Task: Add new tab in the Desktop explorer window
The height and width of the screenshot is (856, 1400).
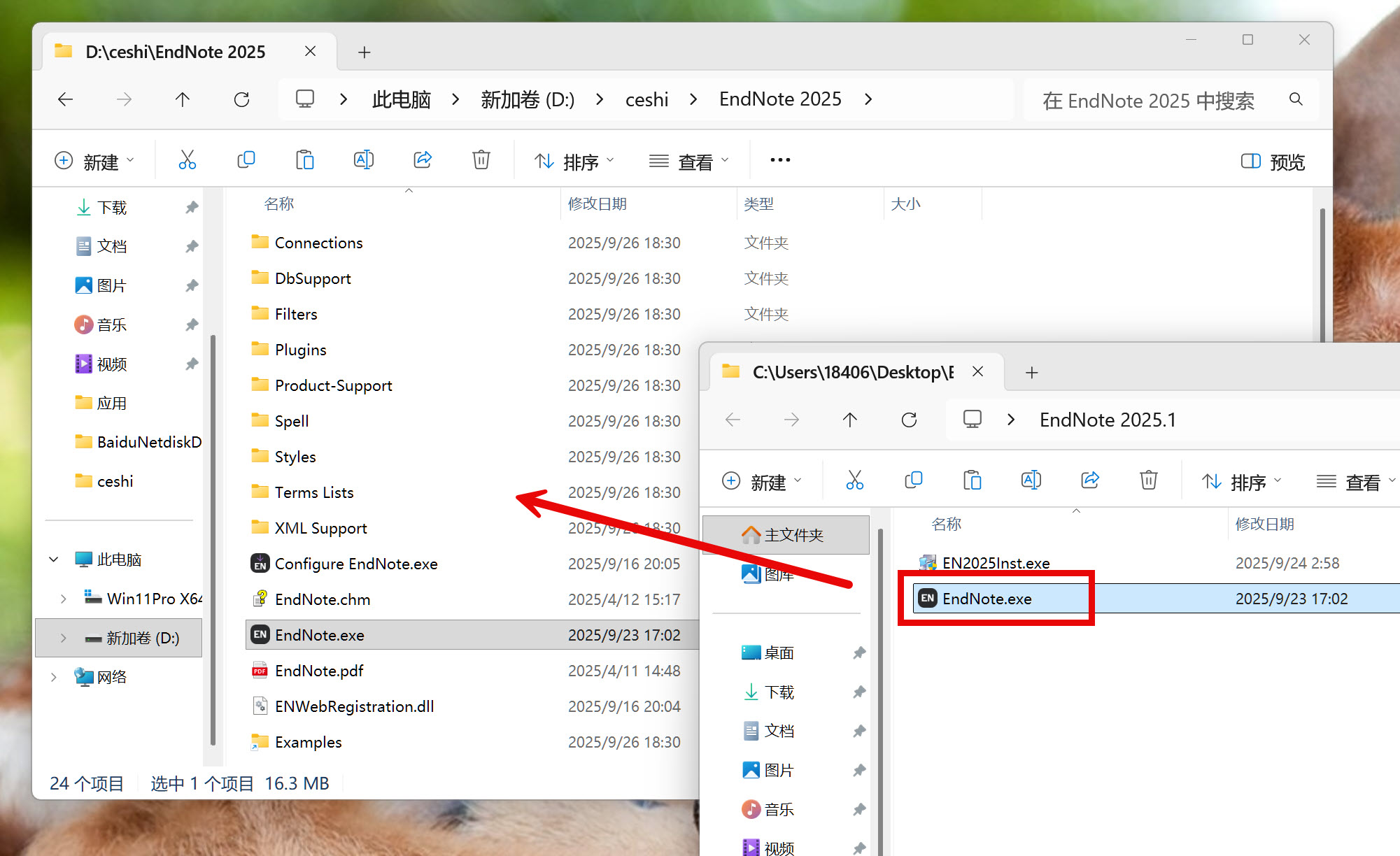Action: (1031, 373)
